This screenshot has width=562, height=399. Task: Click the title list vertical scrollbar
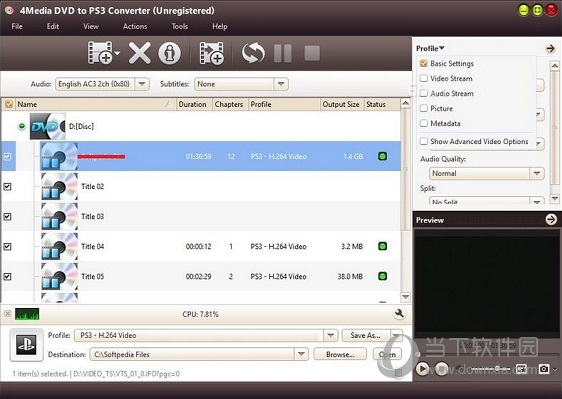coord(405,168)
